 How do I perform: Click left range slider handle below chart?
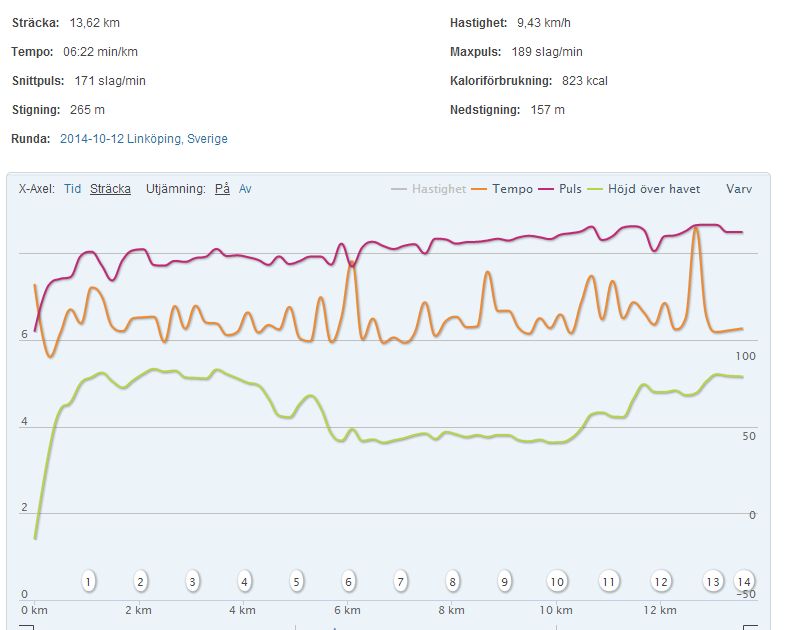tap(27, 627)
